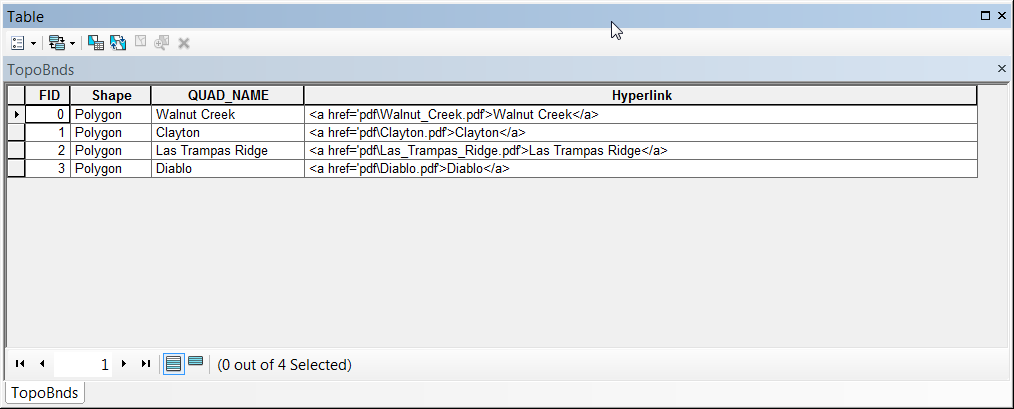The image size is (1014, 409).
Task: Select the TopoBnds tab at bottom
Action: coord(45,393)
